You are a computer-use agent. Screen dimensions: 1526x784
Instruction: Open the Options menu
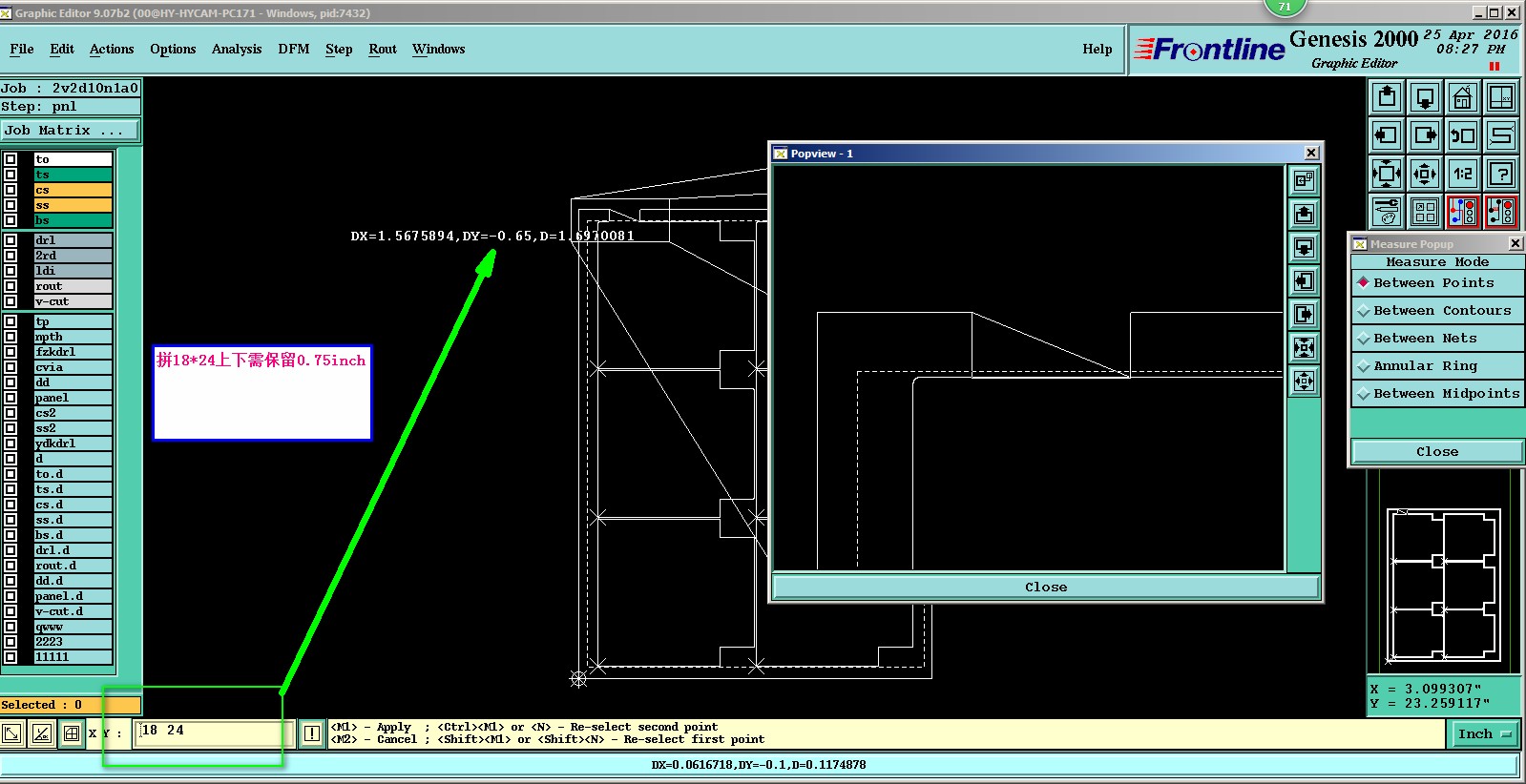click(x=173, y=50)
